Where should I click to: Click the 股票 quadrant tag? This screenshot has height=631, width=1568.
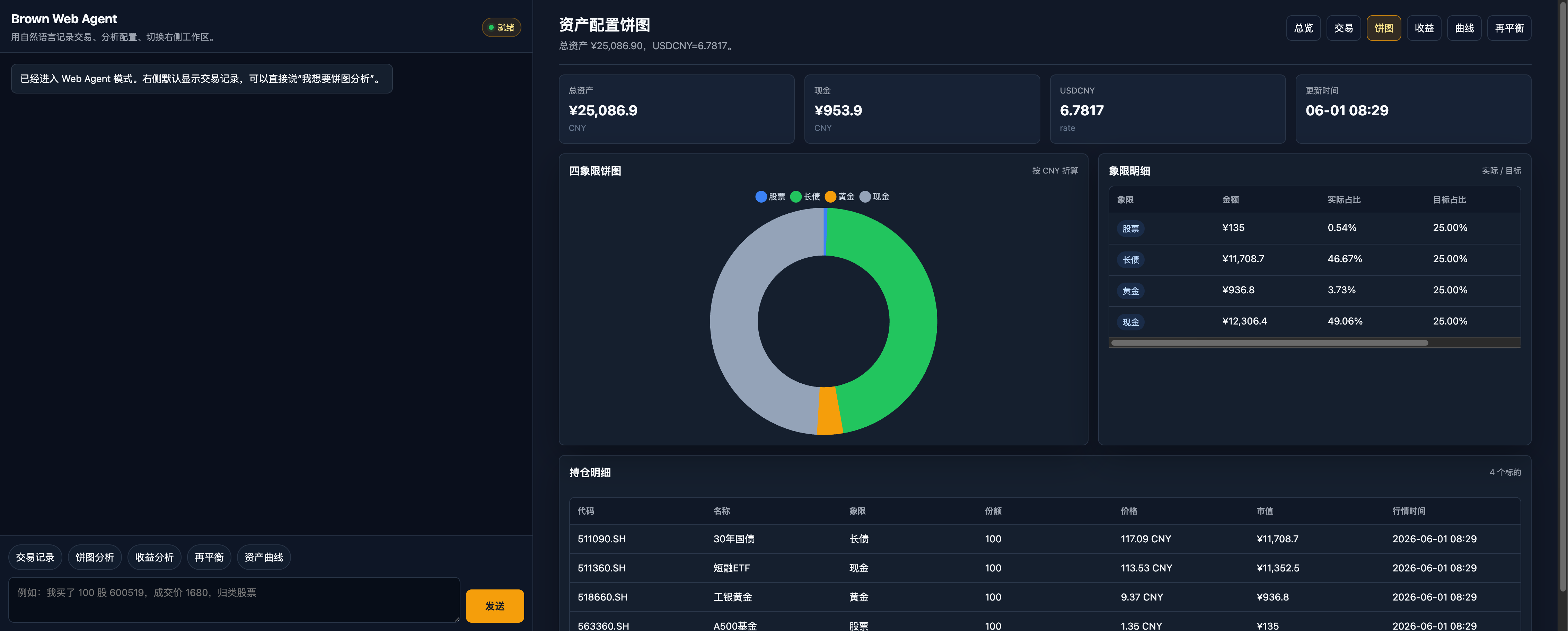[1130, 228]
